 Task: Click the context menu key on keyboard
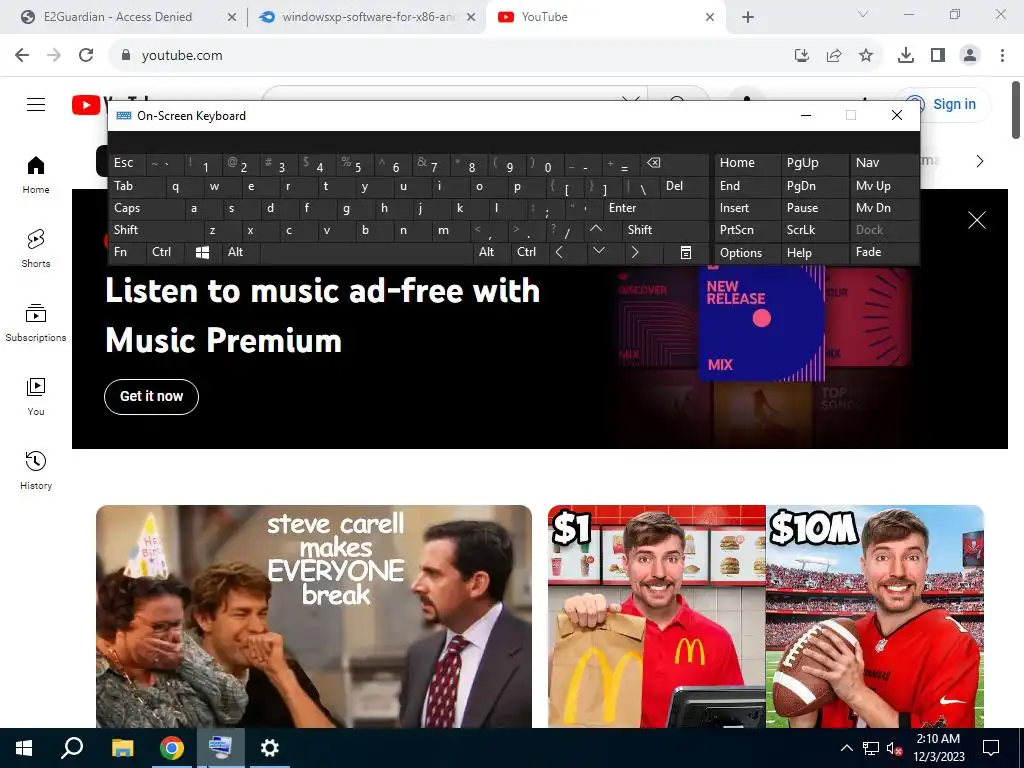[x=685, y=252]
